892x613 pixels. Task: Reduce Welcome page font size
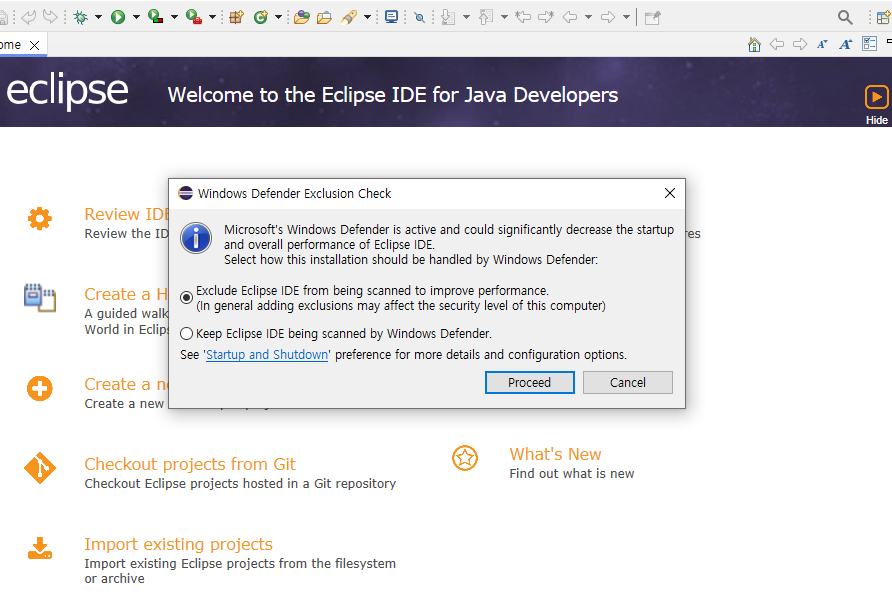pos(822,44)
